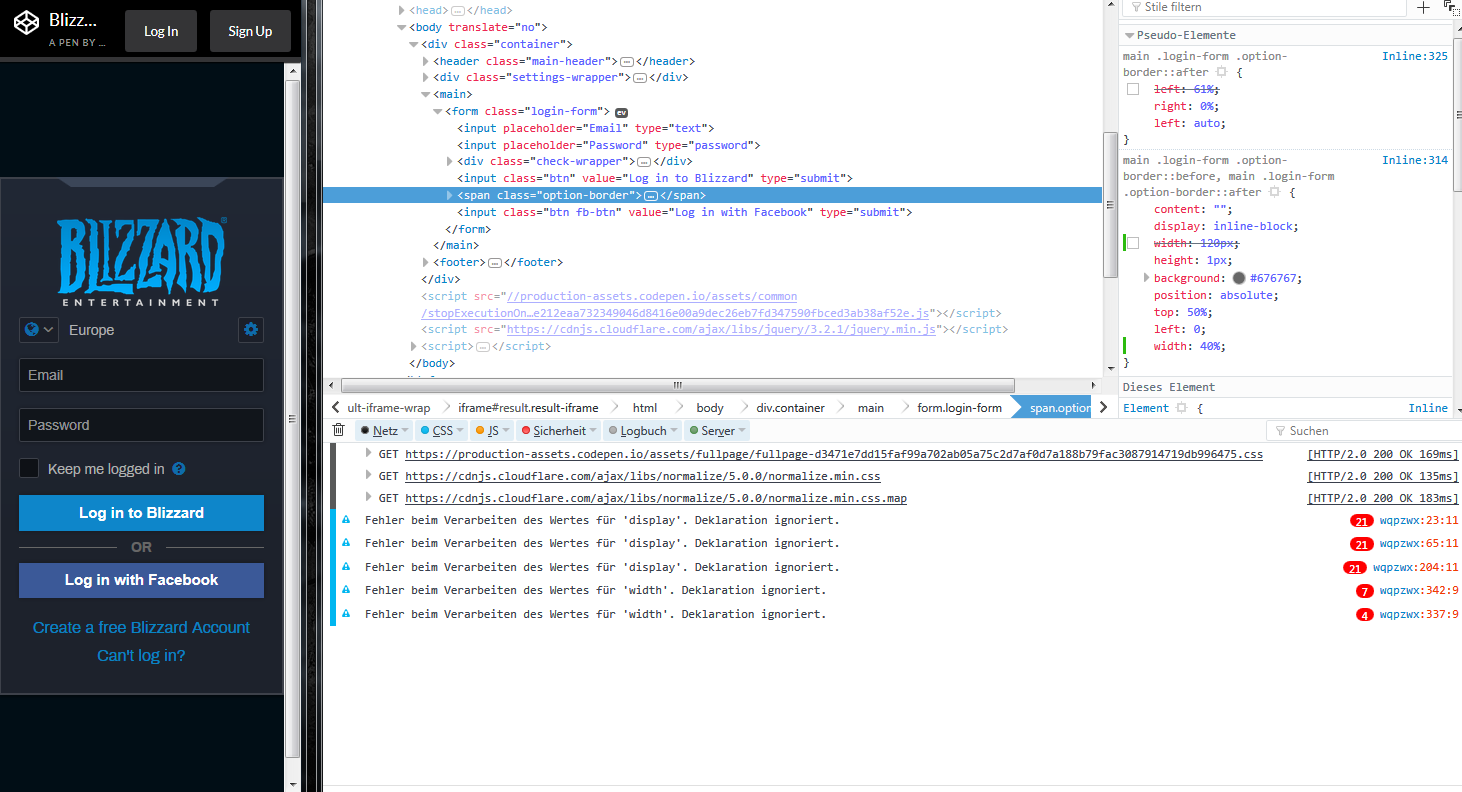The width and height of the screenshot is (1462, 792).
Task: Click Log in to Blizzard button
Action: point(141,513)
